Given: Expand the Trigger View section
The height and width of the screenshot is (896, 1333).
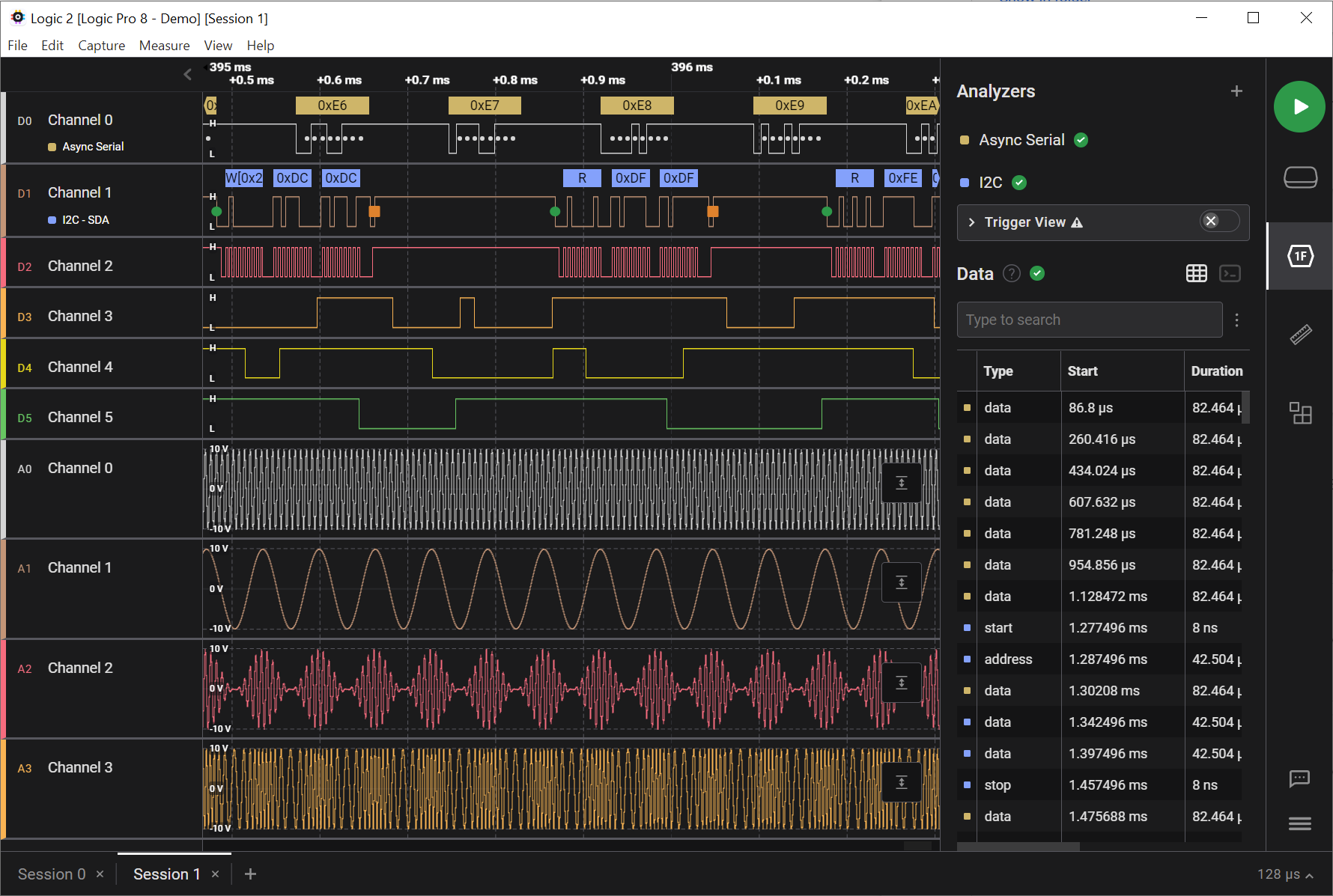Looking at the screenshot, I should (x=971, y=222).
